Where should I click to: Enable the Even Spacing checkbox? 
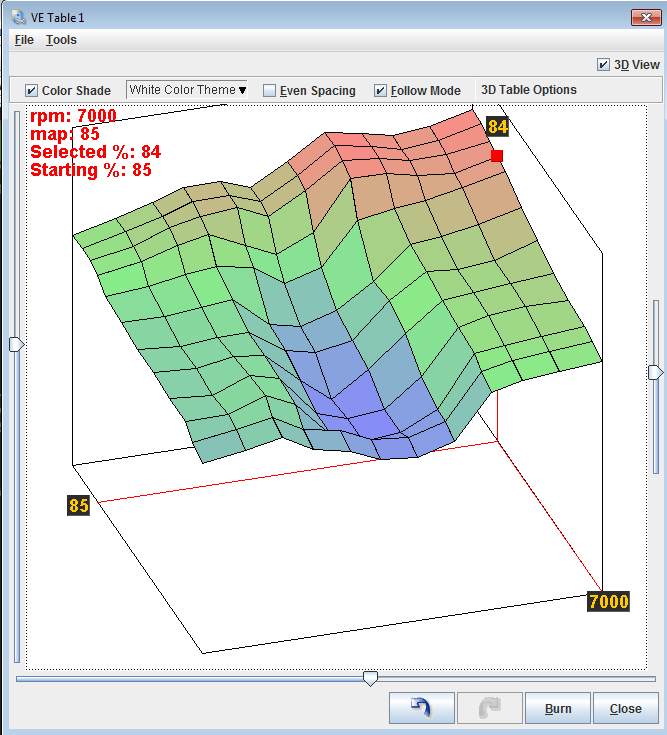270,90
